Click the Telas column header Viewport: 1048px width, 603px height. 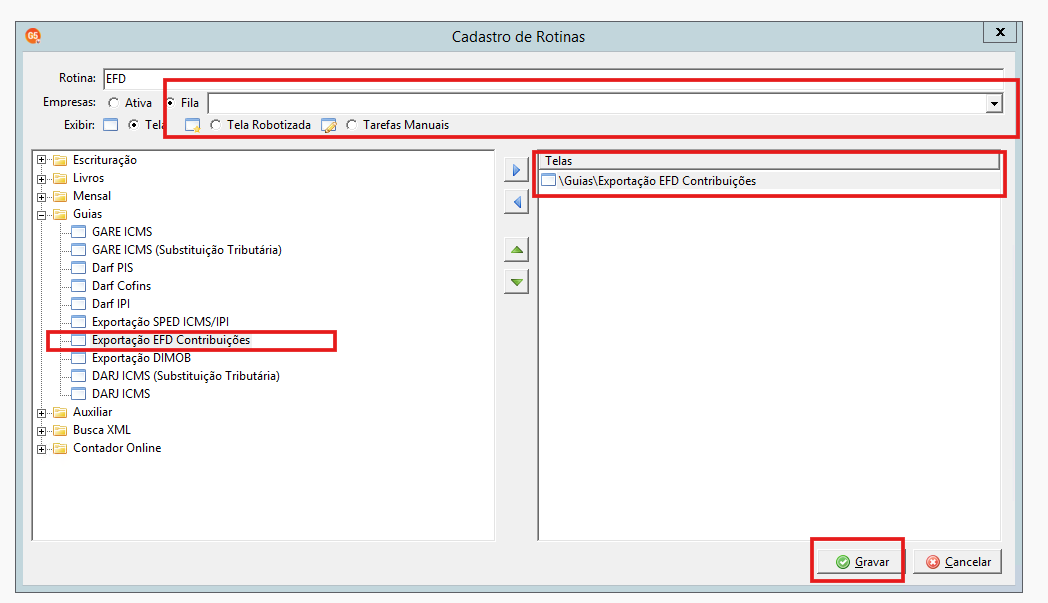tap(769, 161)
